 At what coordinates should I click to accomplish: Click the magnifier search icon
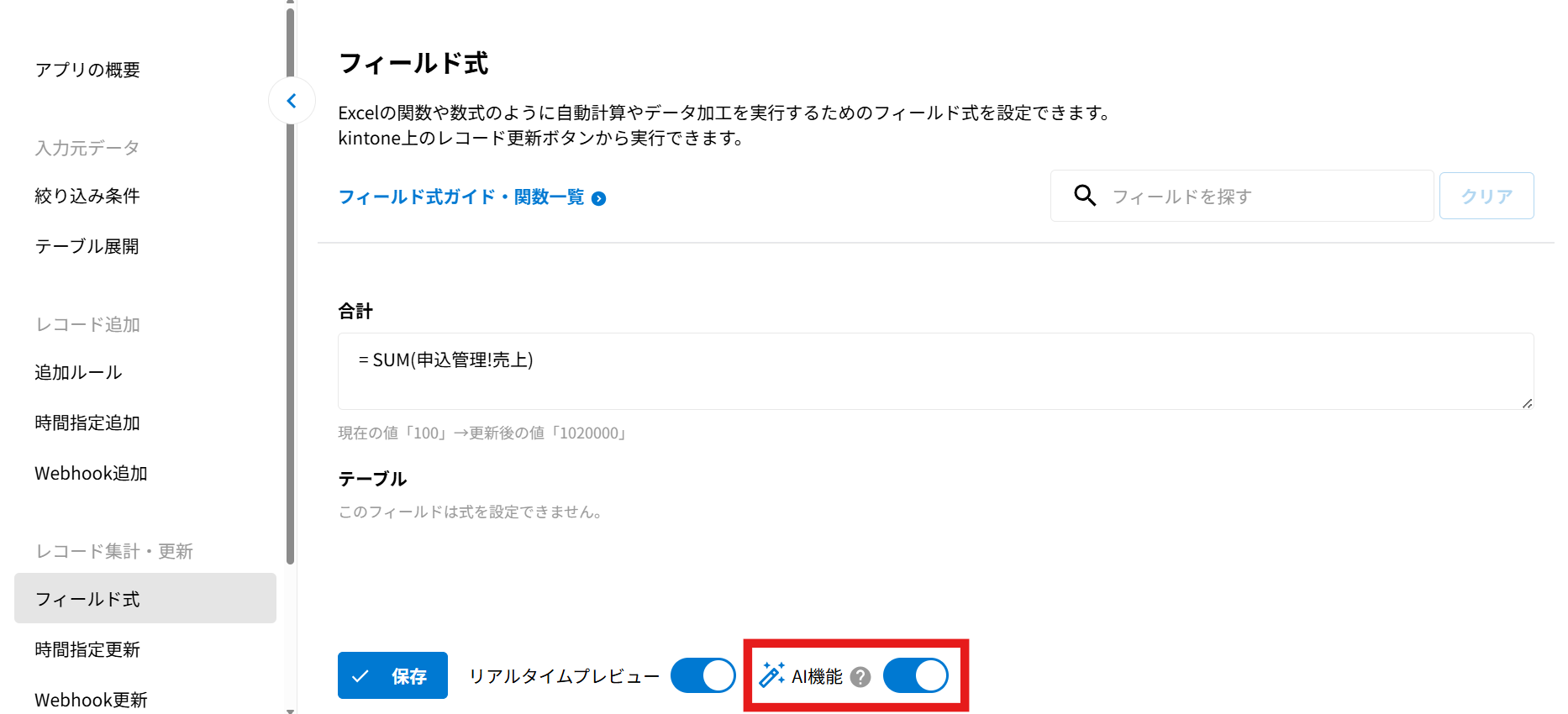click(x=1085, y=196)
